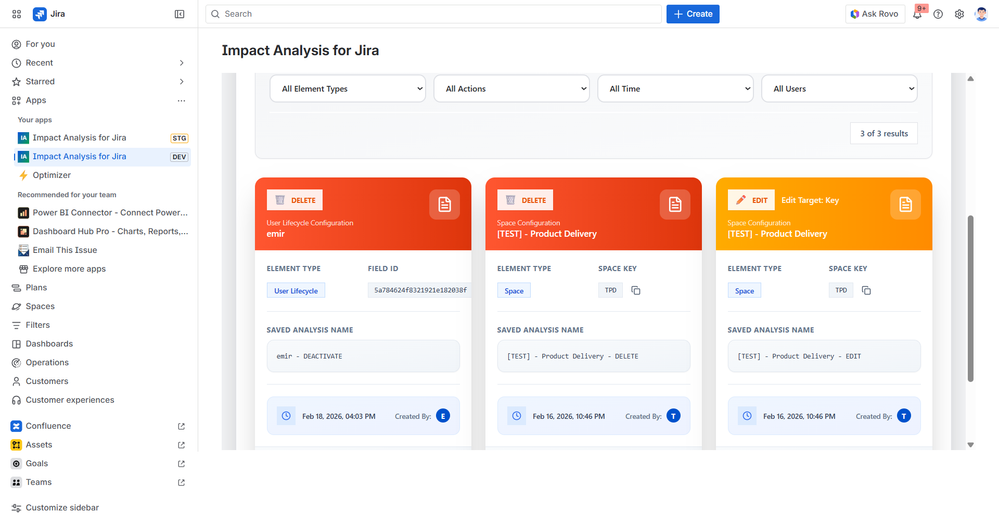
Task: Open the All Actions dropdown
Action: click(x=512, y=89)
